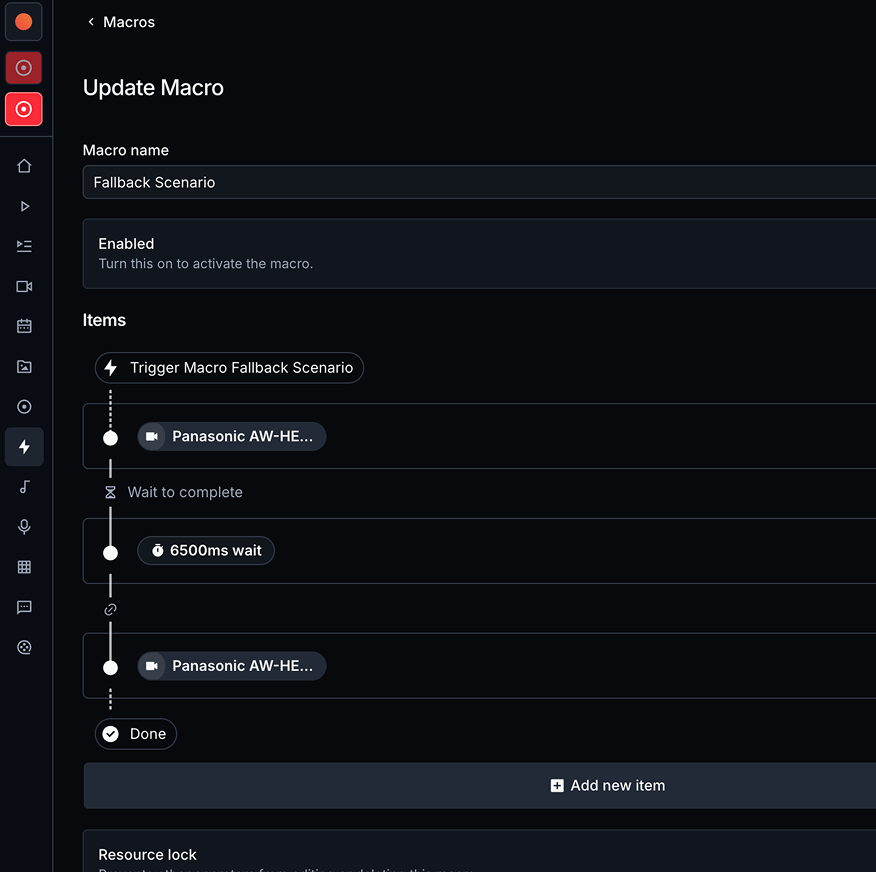Select the lightning bolt Macros sidebar icon
876x872 pixels.
(24, 446)
